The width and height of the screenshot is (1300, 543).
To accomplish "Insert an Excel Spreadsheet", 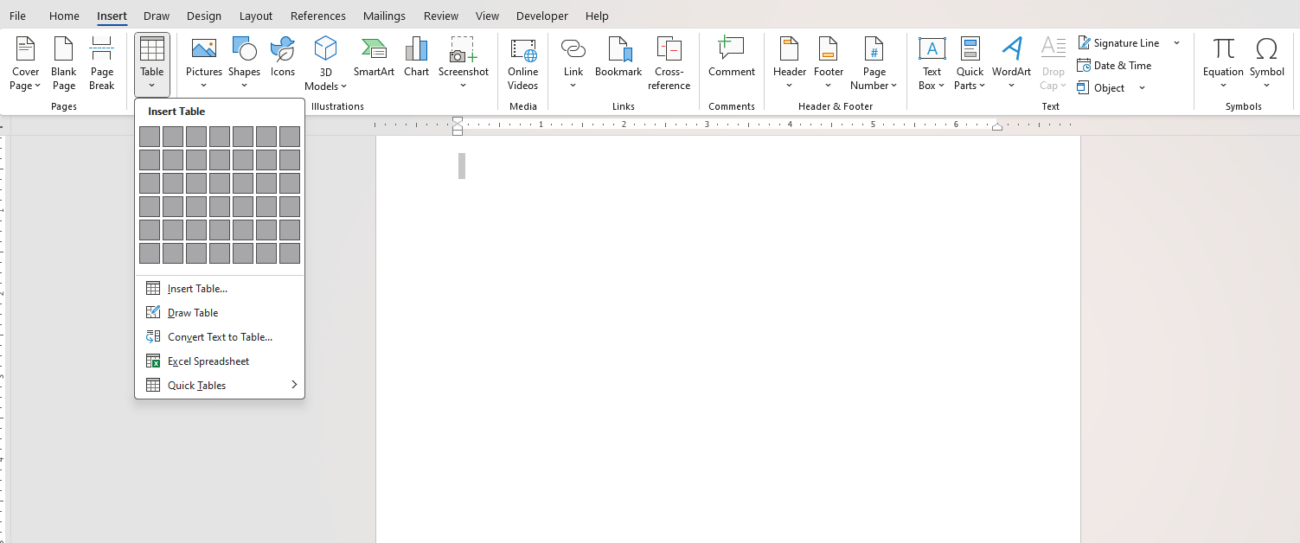I will tap(220, 361).
